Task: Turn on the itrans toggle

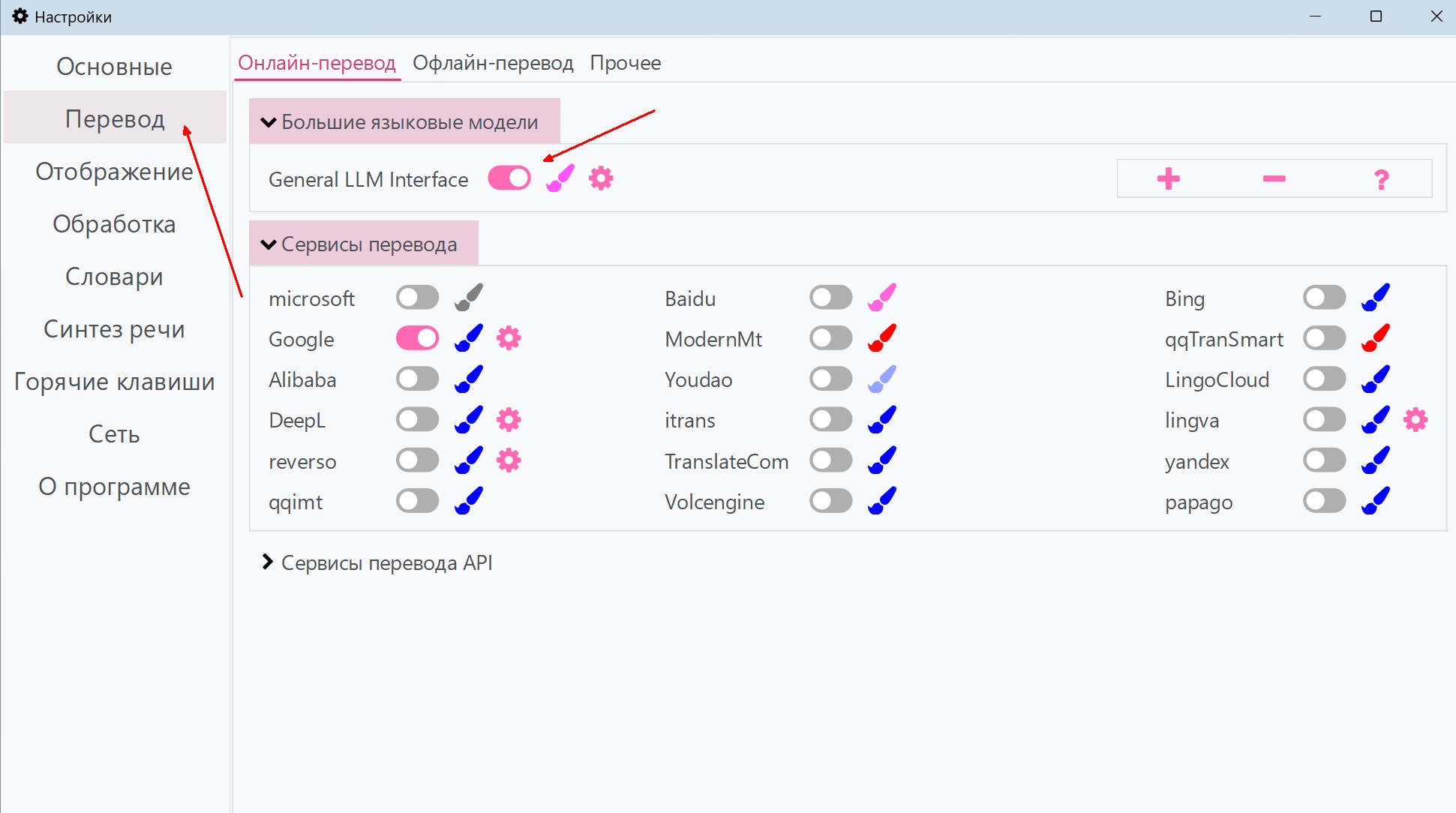Action: pyautogui.click(x=831, y=419)
